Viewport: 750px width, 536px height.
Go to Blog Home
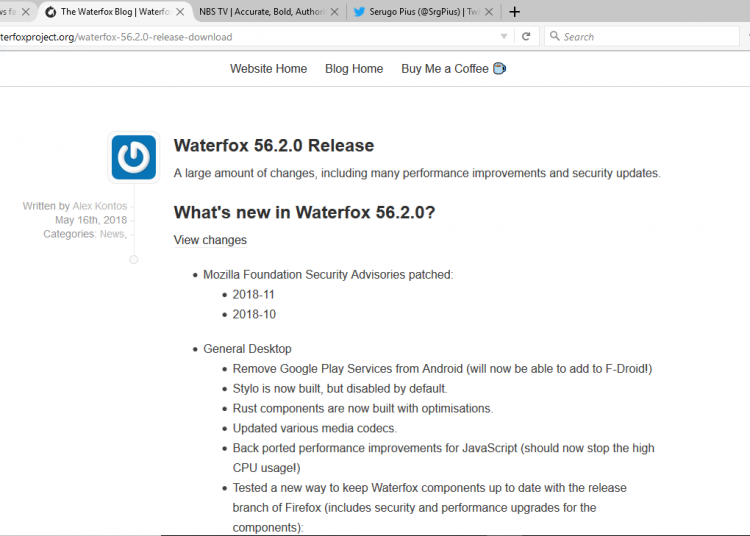click(x=354, y=69)
